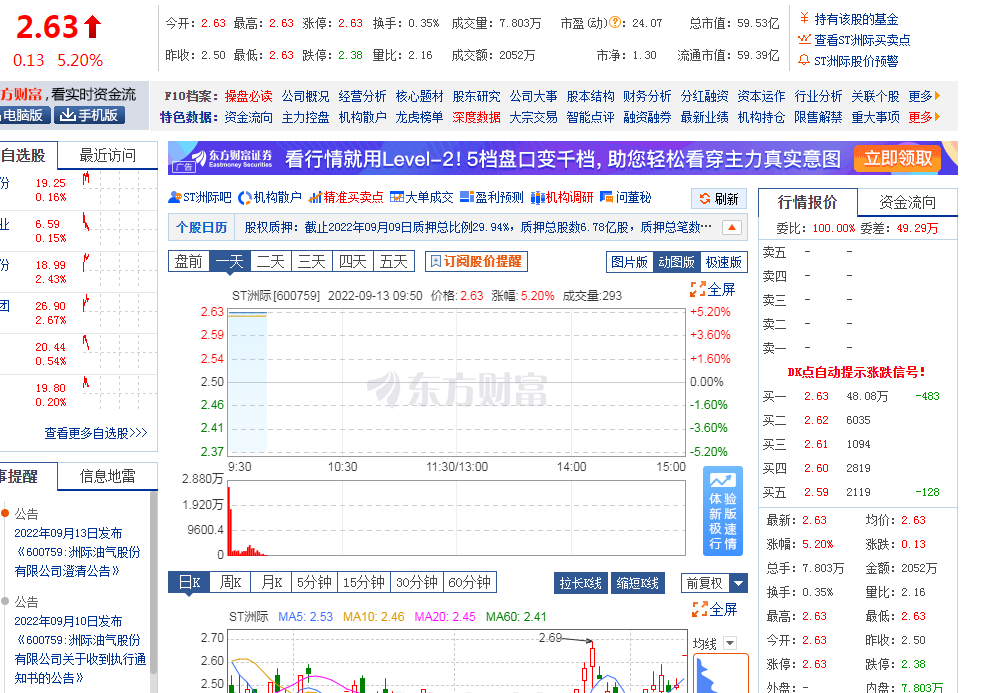Expand 查看更多自选股 list
The height and width of the screenshot is (693, 992).
click(96, 433)
